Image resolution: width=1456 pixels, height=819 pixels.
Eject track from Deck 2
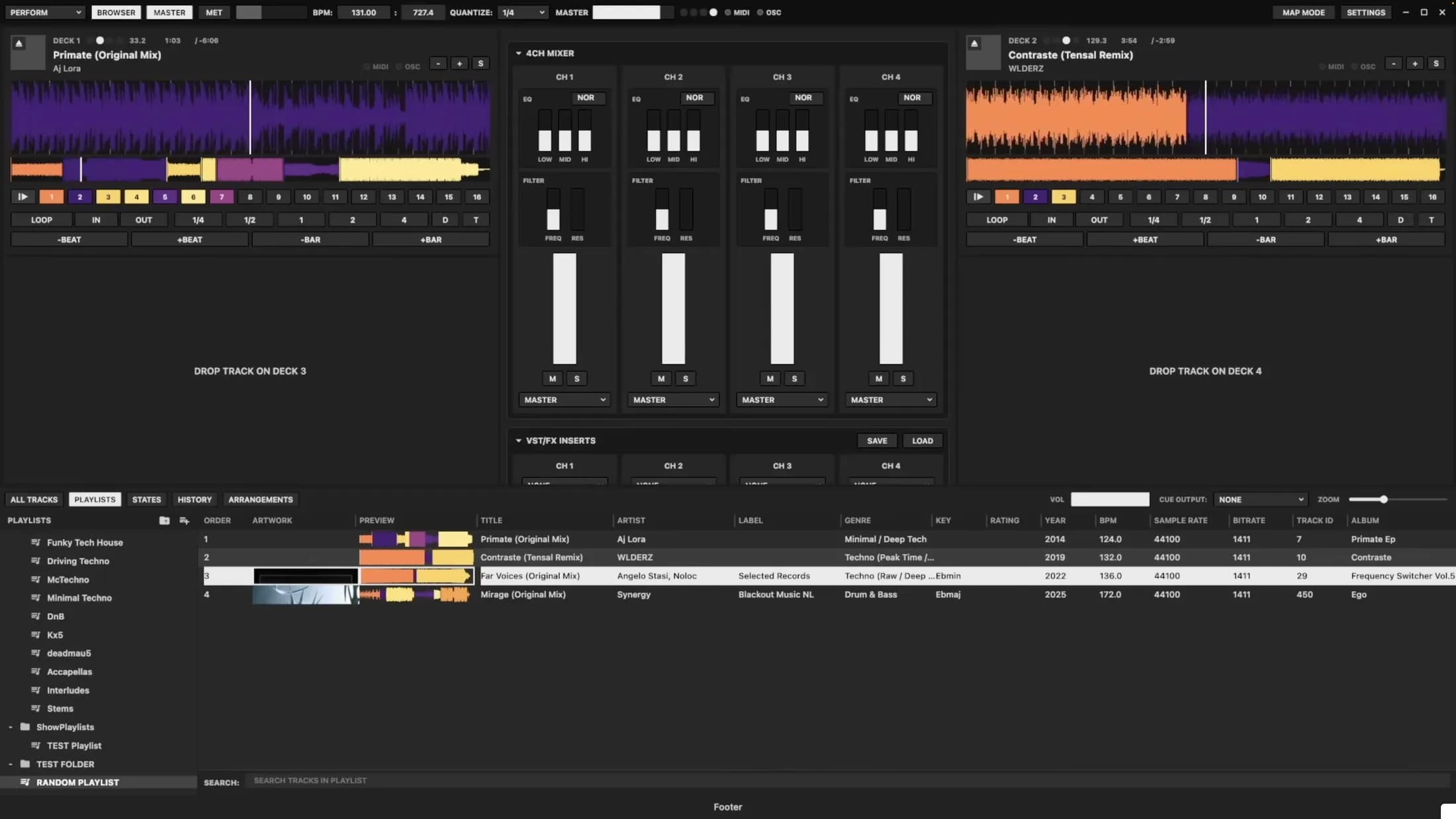click(x=974, y=44)
